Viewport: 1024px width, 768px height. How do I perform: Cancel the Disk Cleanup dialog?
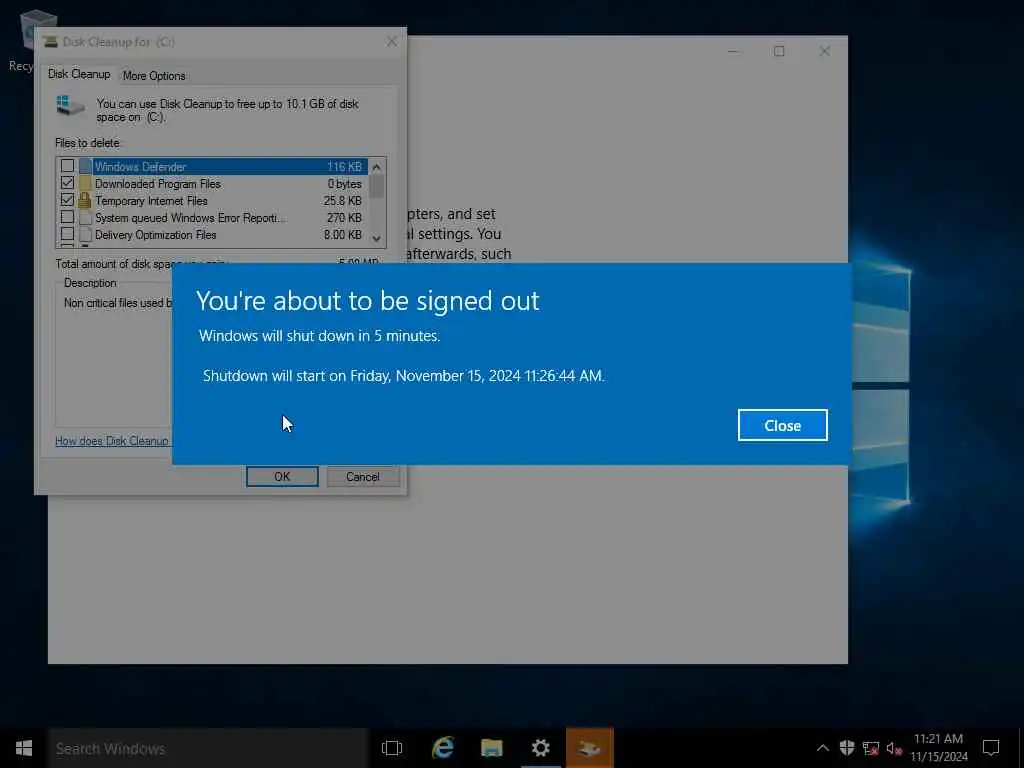(362, 476)
